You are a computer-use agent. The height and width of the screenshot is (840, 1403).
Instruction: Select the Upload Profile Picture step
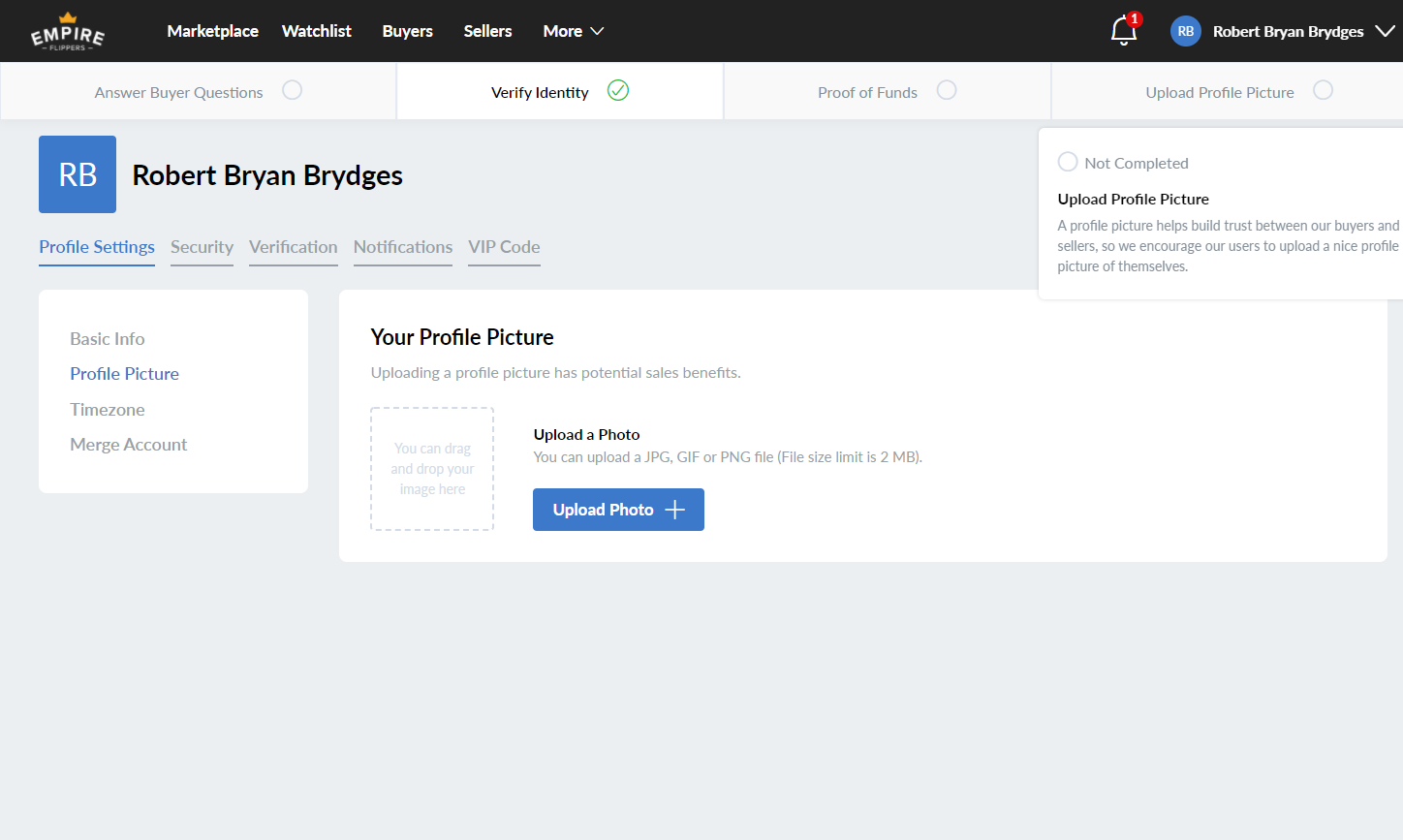1228,91
